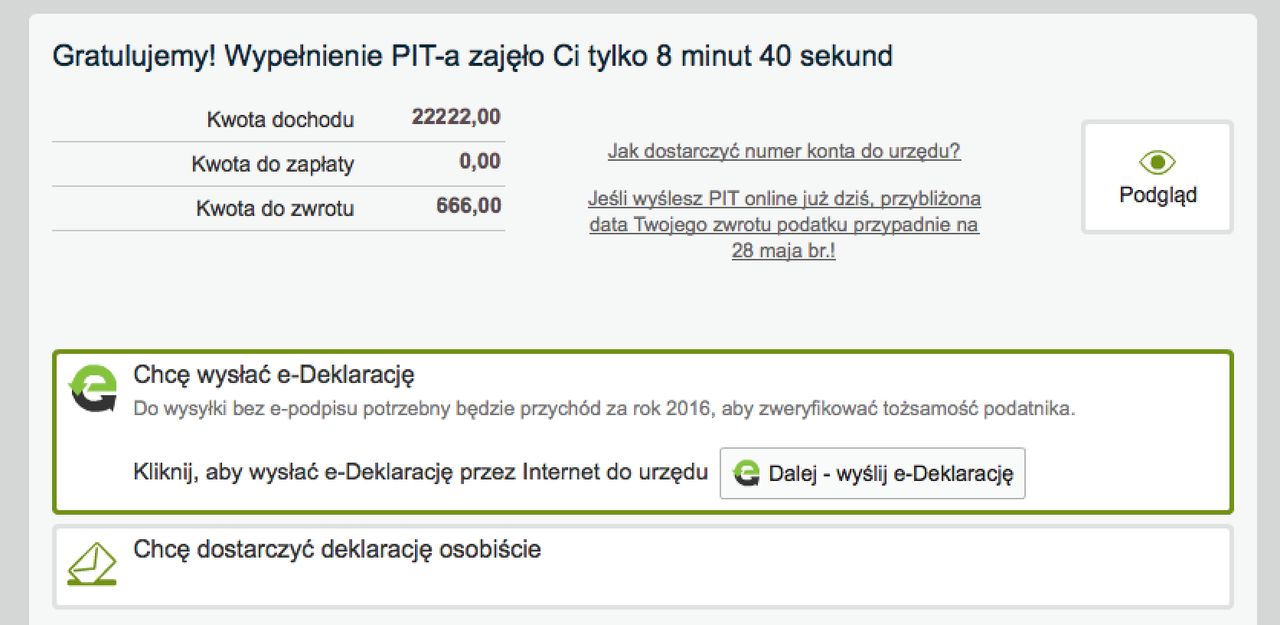Click inside the e-Deklaracja highlighted section
This screenshot has height=625, width=1280.
[640, 428]
